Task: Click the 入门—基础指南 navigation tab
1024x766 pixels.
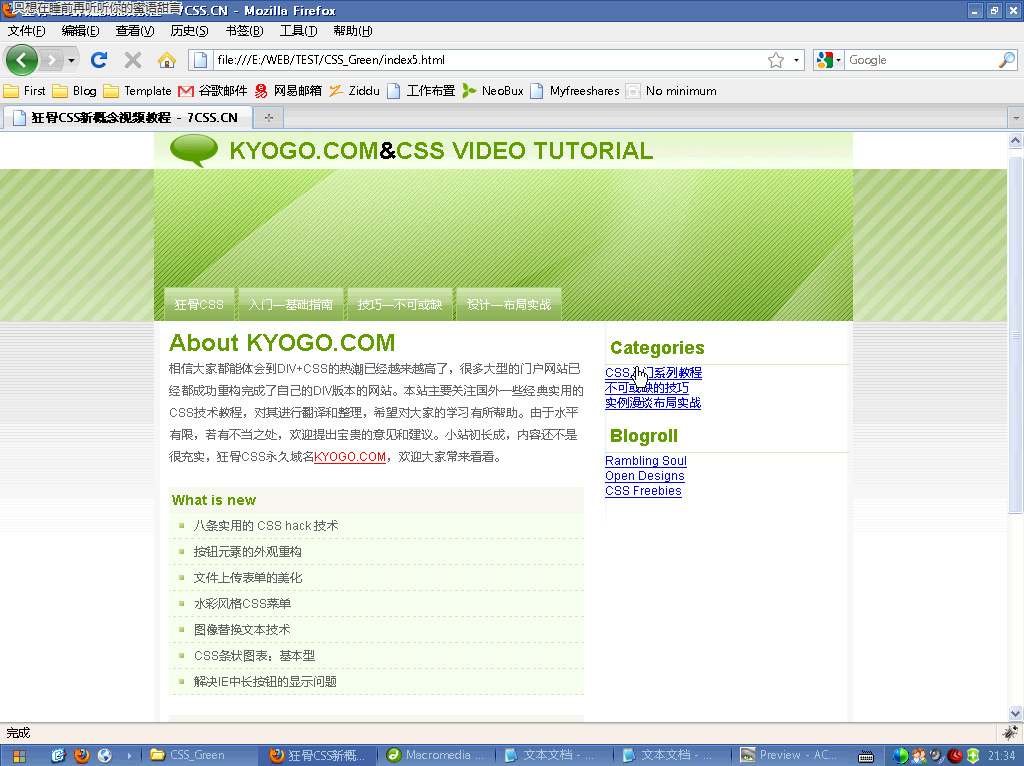Action: [x=291, y=304]
